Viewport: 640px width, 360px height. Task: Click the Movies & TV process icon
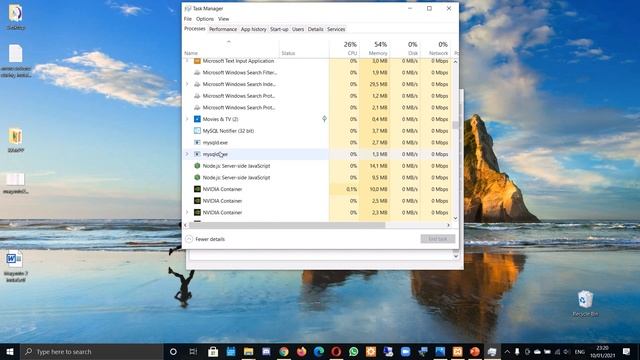point(197,119)
